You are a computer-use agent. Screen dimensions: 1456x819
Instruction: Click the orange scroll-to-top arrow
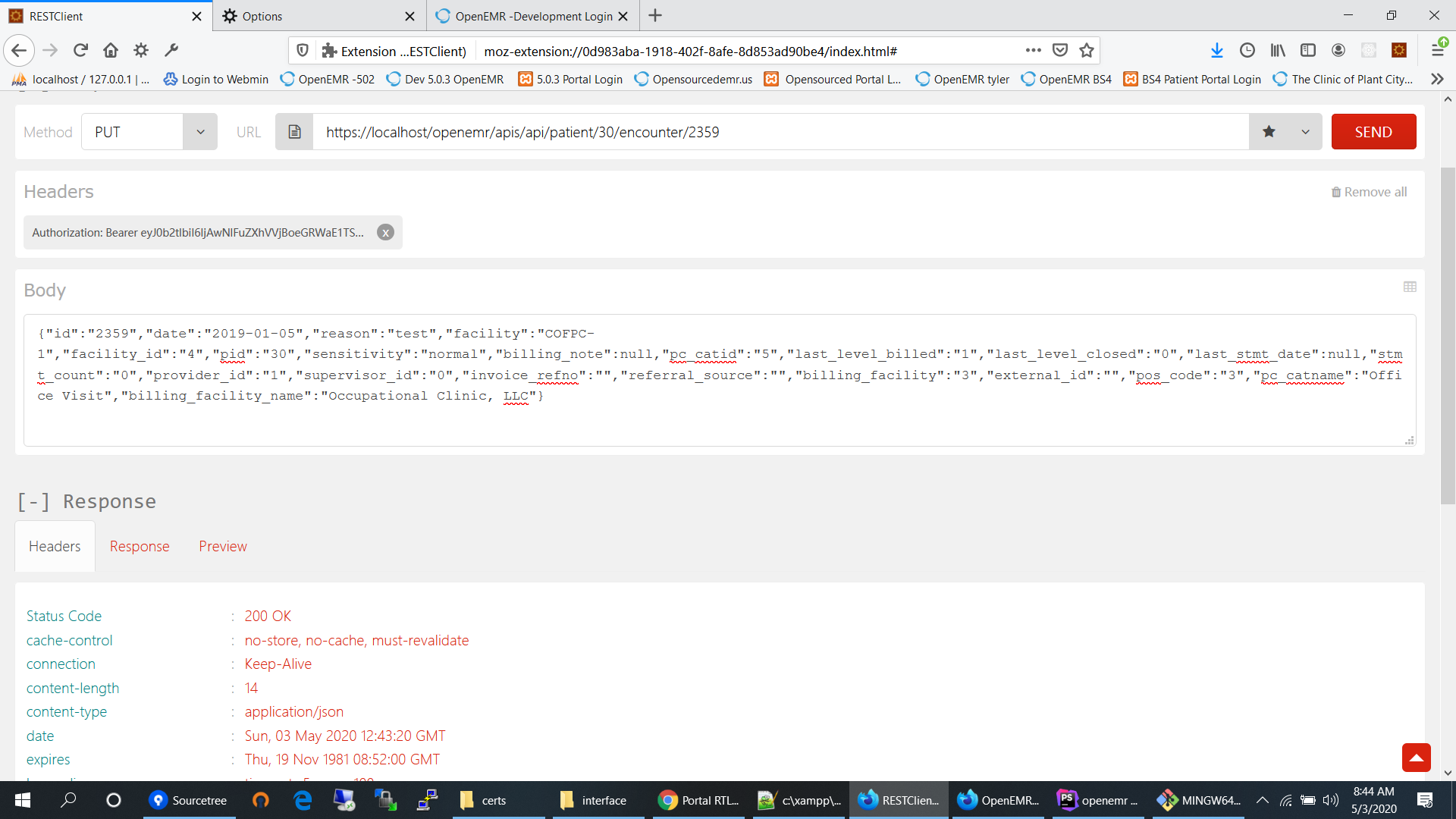tap(1417, 758)
